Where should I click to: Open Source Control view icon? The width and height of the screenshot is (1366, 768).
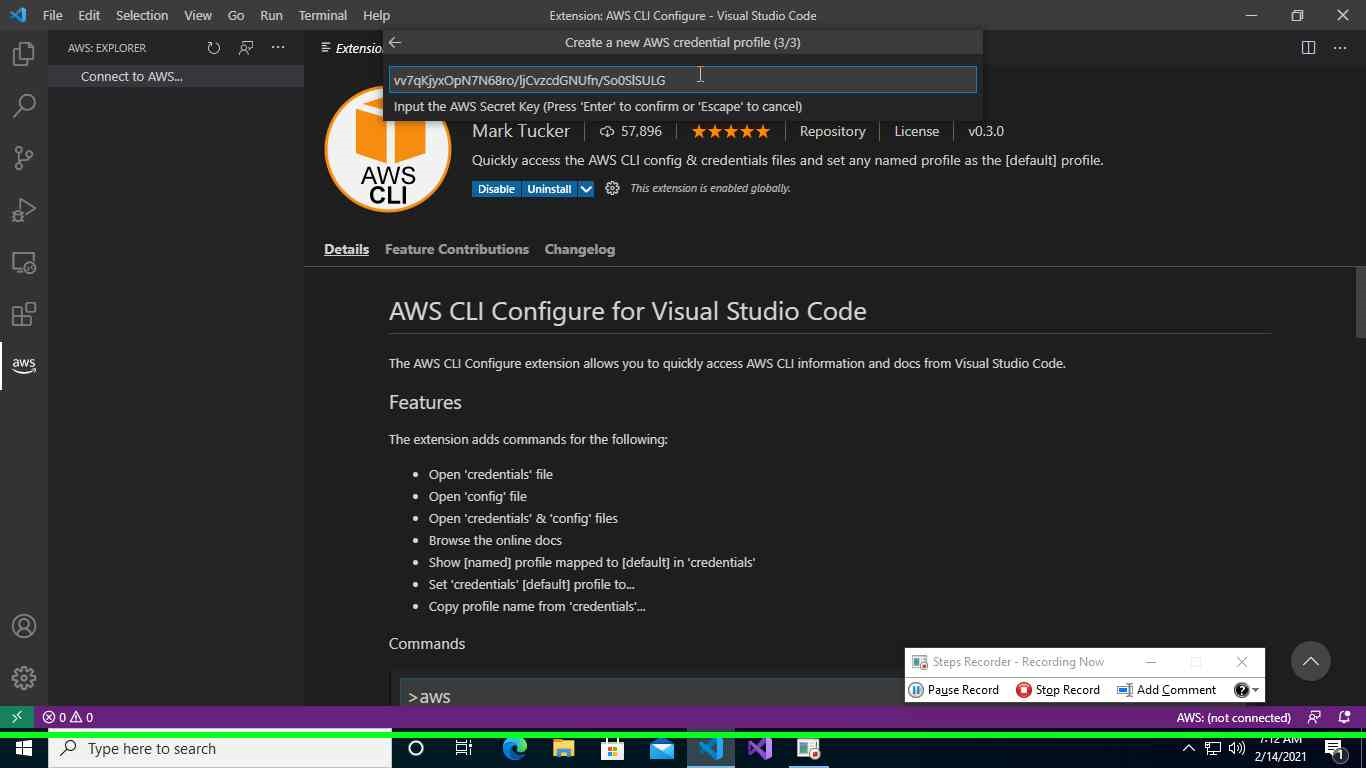[24, 157]
